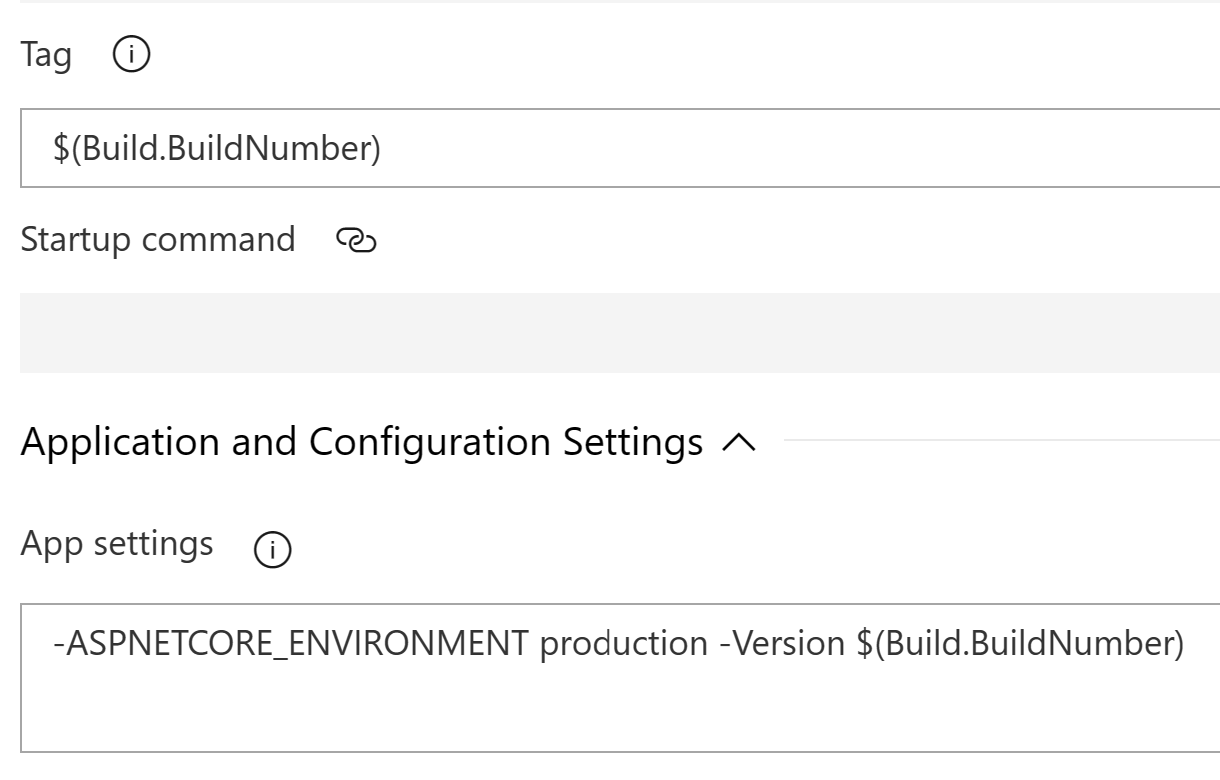Viewport: 1220px width, 780px height.
Task: Place cursor on -ASPNETCORE_ENVIRONMENT text
Action: (291, 644)
